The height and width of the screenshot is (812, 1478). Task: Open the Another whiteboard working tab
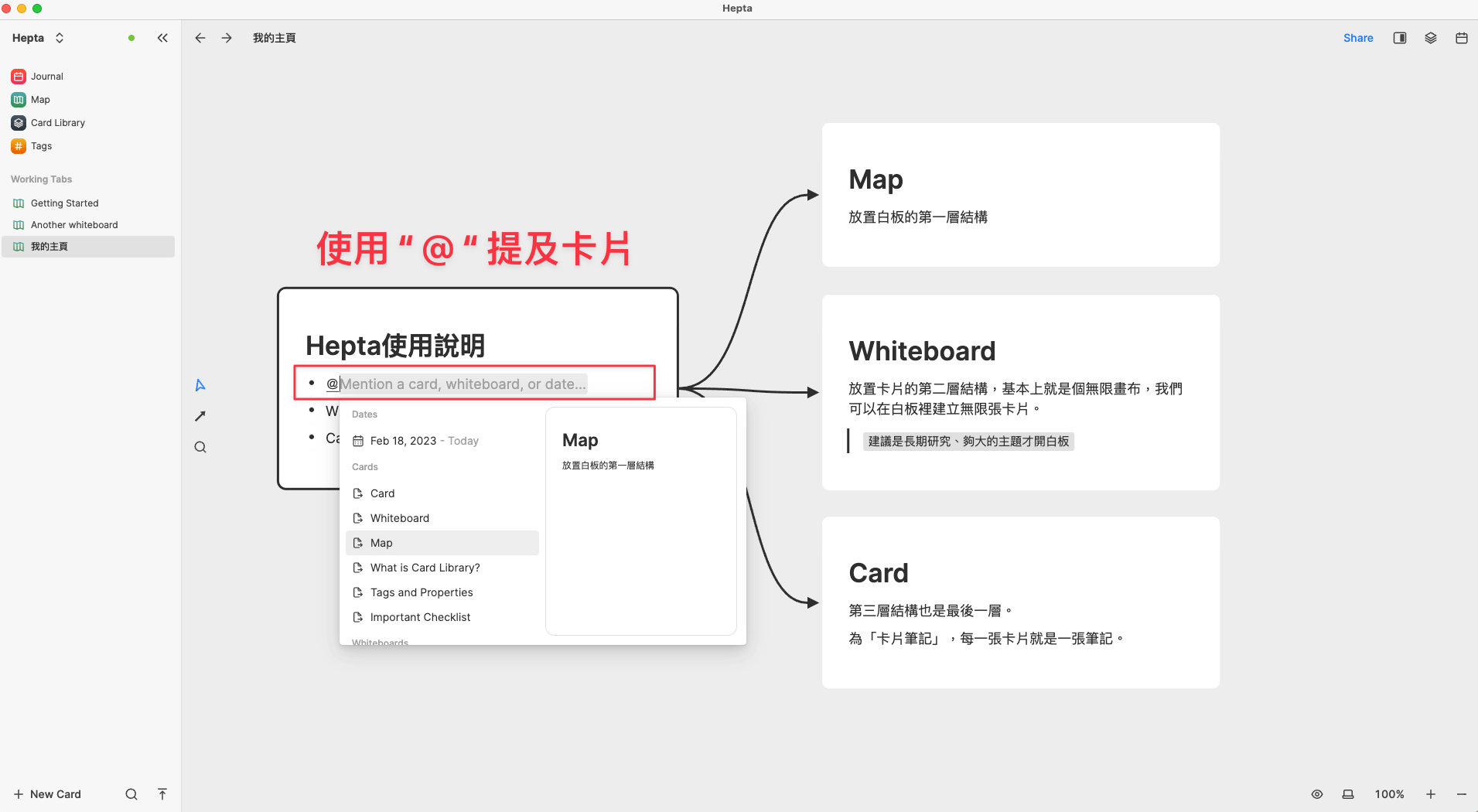(x=73, y=224)
